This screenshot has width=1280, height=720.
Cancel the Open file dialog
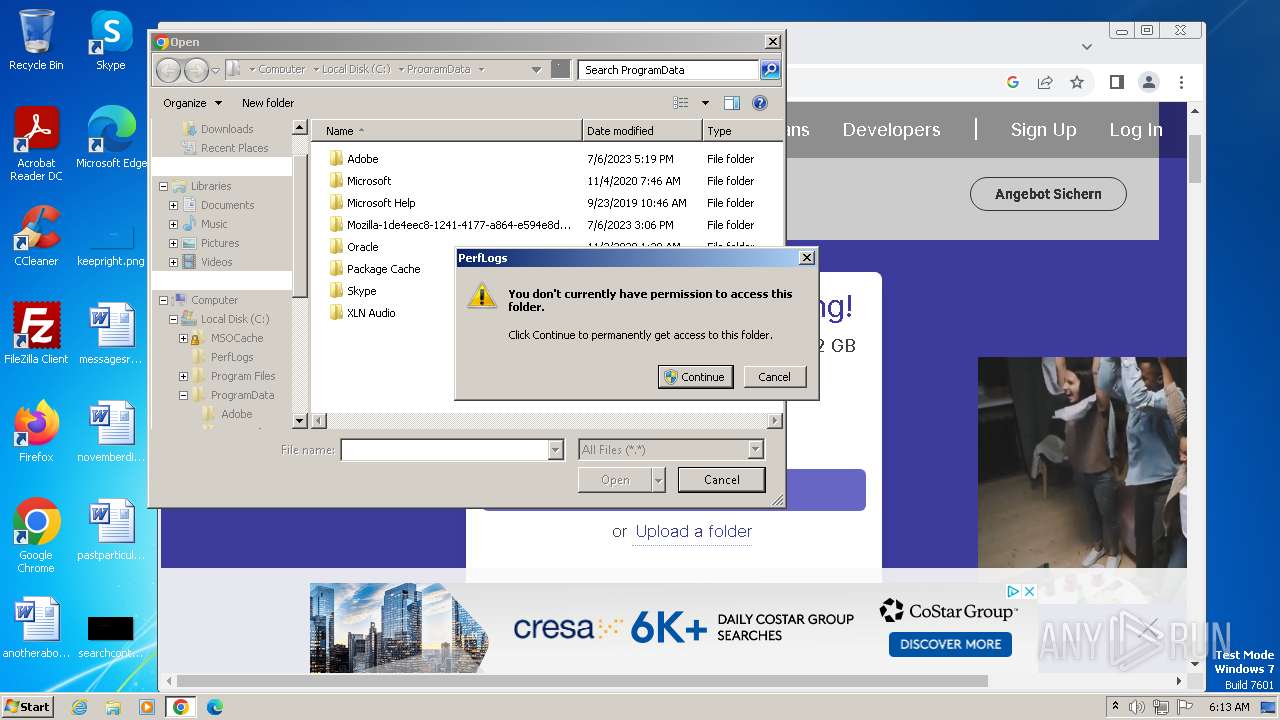[x=721, y=480]
